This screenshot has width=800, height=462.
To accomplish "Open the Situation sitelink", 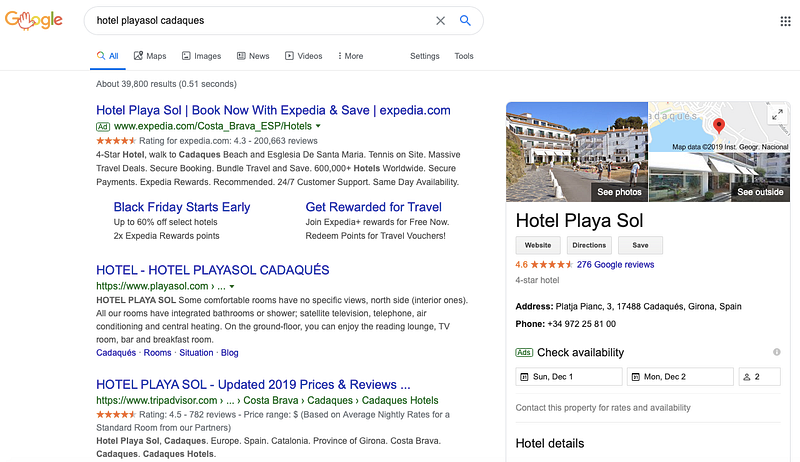I will click(196, 353).
